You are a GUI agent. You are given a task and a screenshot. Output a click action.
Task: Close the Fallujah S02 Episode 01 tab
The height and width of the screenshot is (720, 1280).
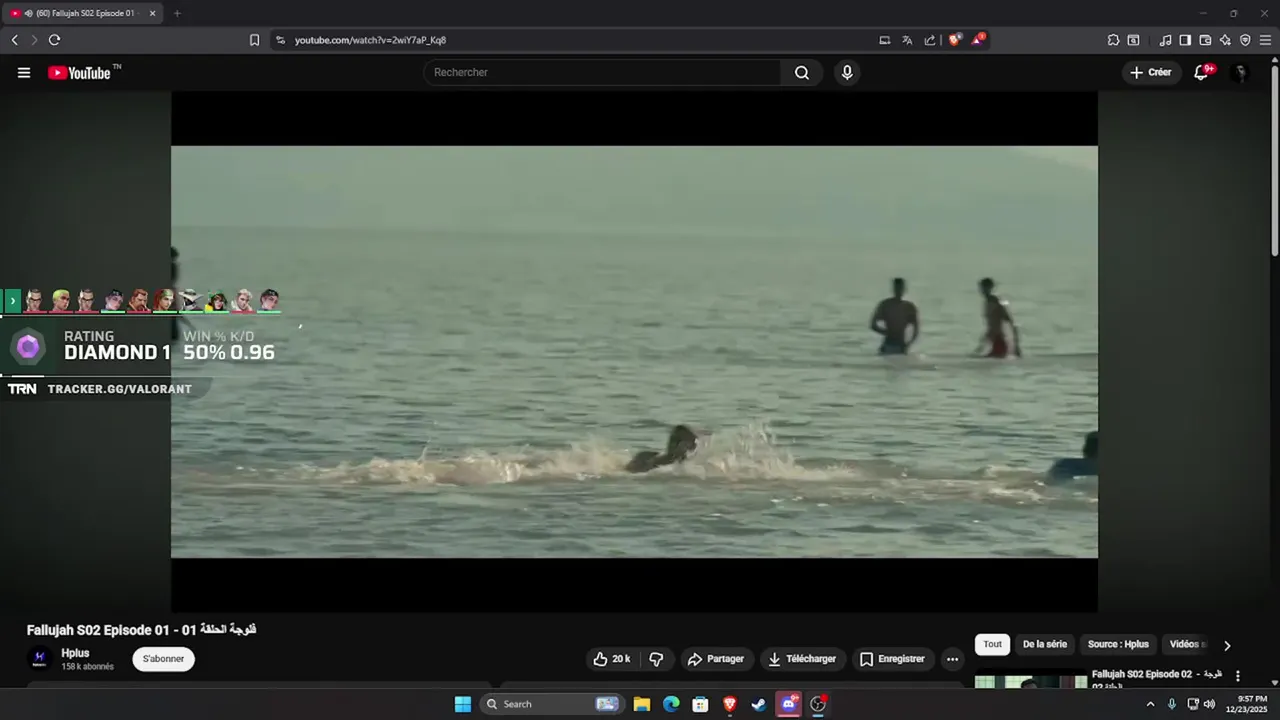152,13
